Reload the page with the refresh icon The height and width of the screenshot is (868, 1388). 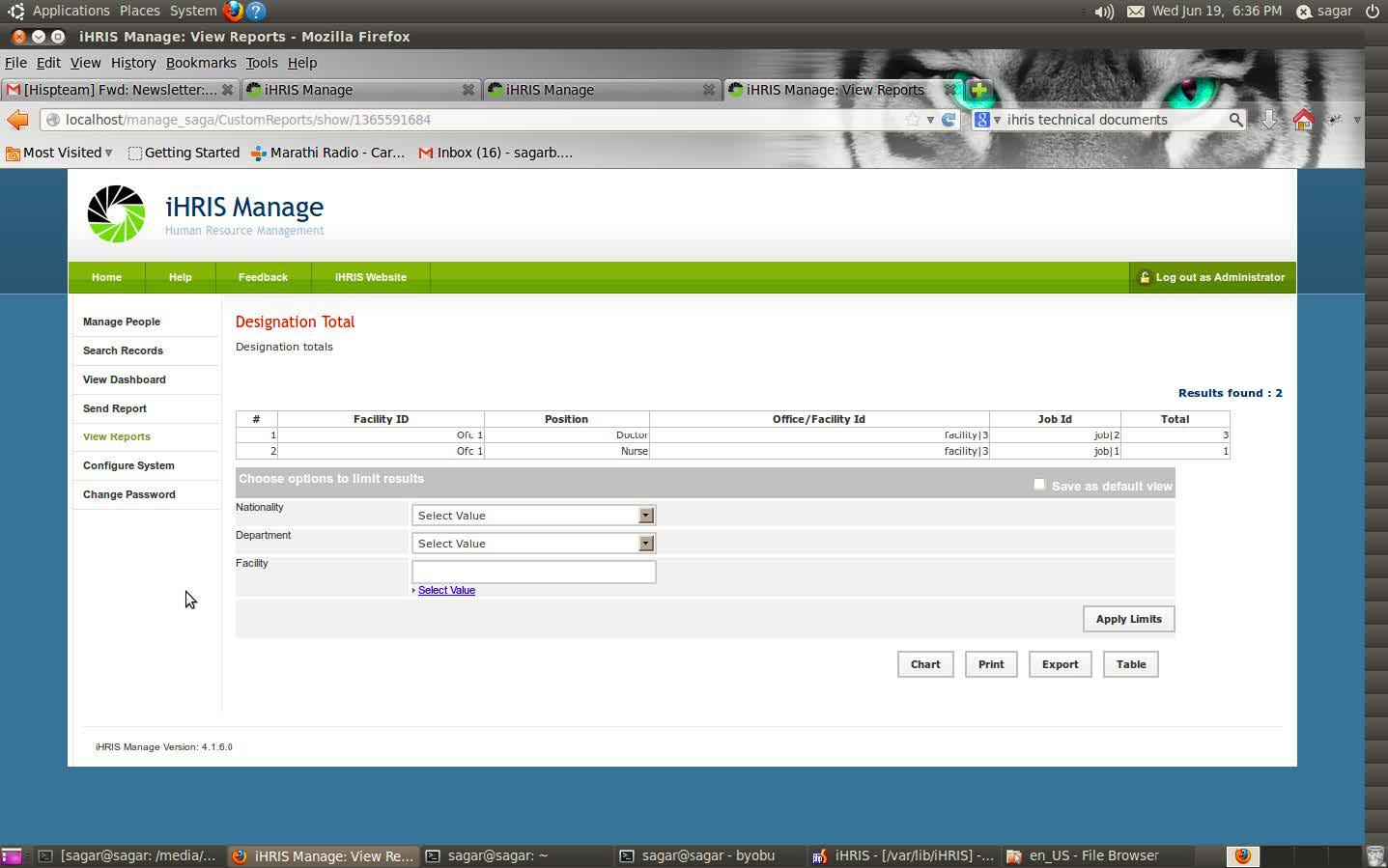pos(949,120)
